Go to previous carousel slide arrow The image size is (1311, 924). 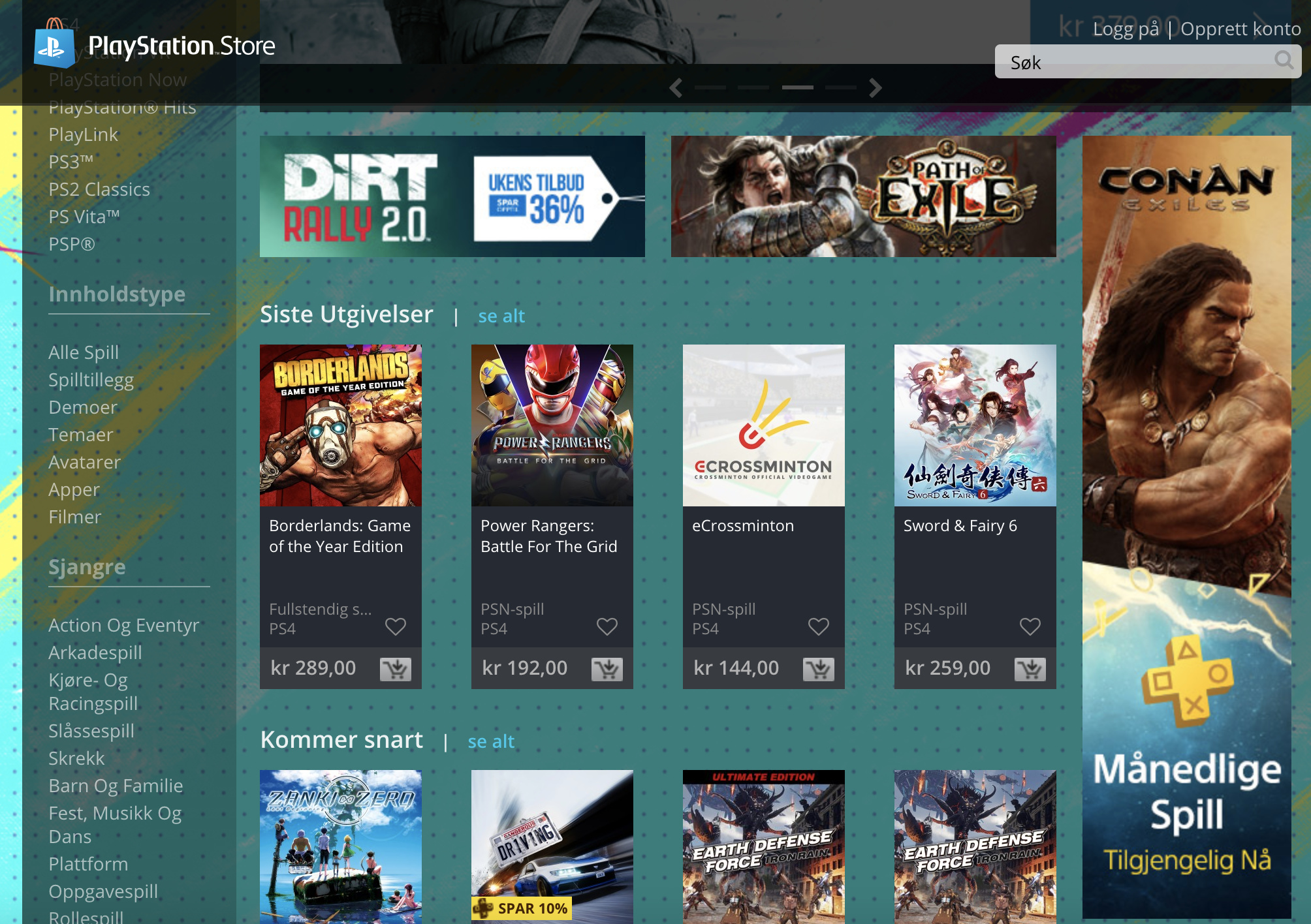click(x=676, y=87)
